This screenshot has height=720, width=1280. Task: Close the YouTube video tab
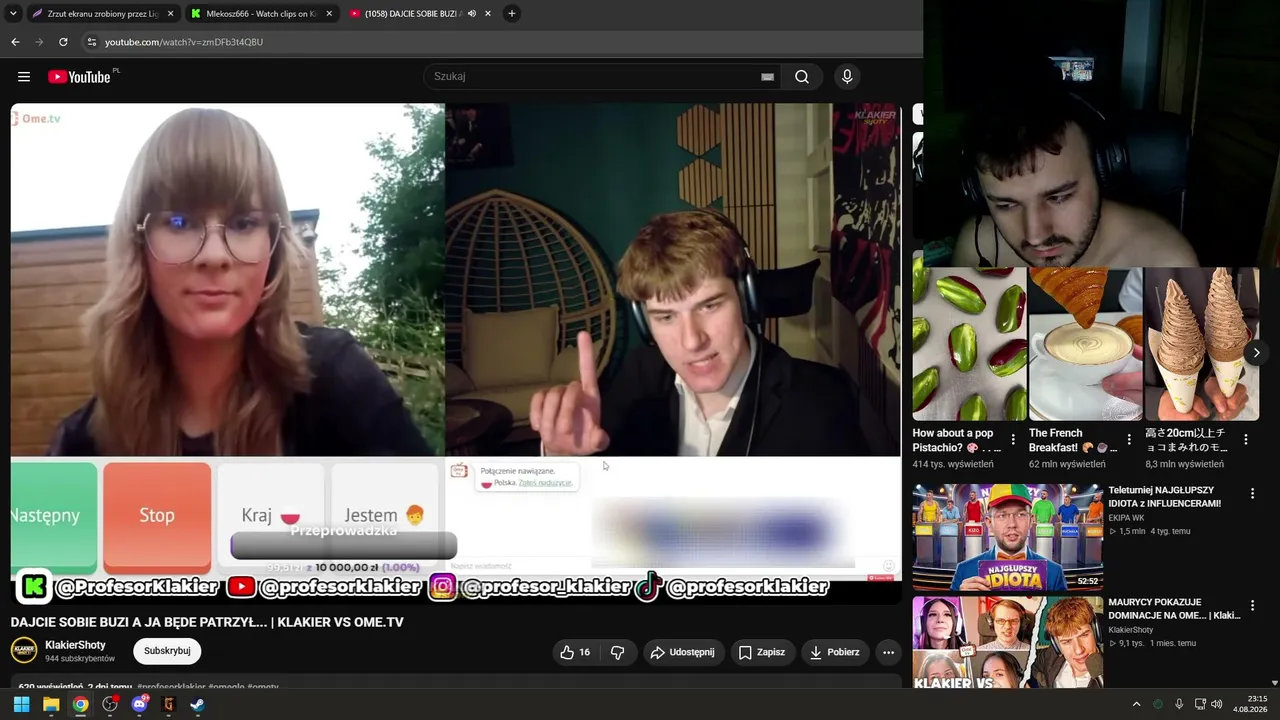pos(488,14)
